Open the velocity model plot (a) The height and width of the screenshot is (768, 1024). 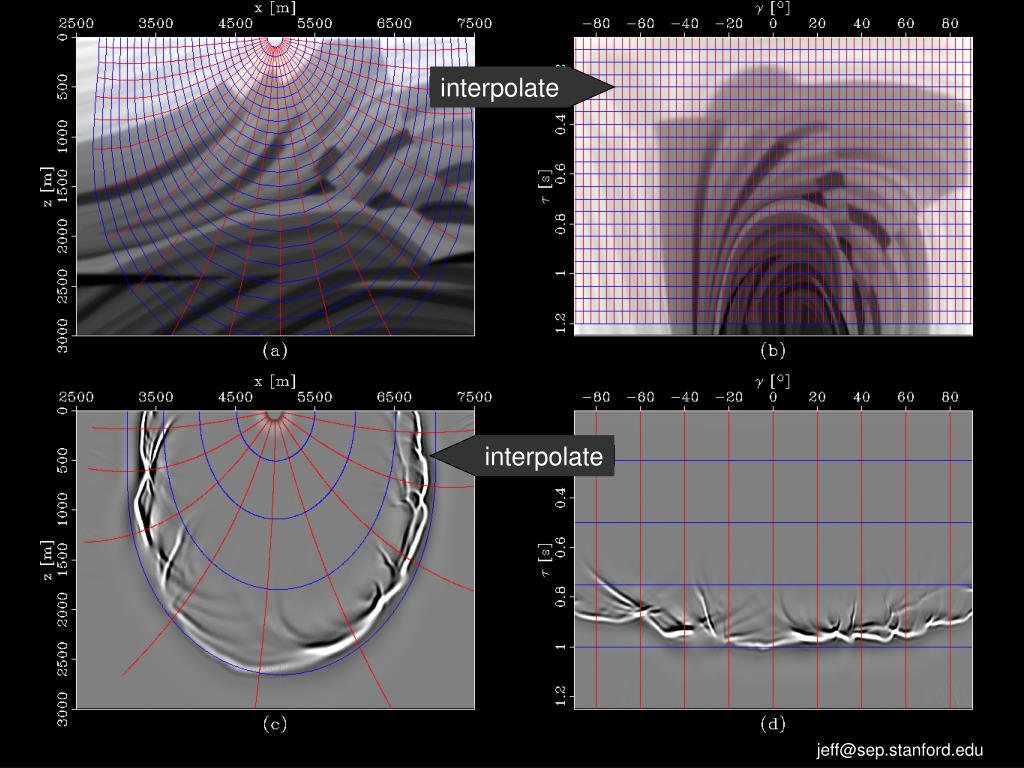pyautogui.click(x=276, y=186)
